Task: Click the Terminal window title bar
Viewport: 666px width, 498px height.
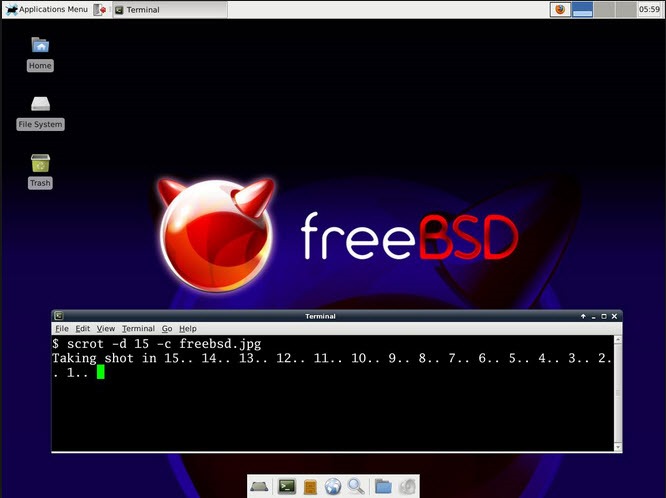Action: (320, 316)
